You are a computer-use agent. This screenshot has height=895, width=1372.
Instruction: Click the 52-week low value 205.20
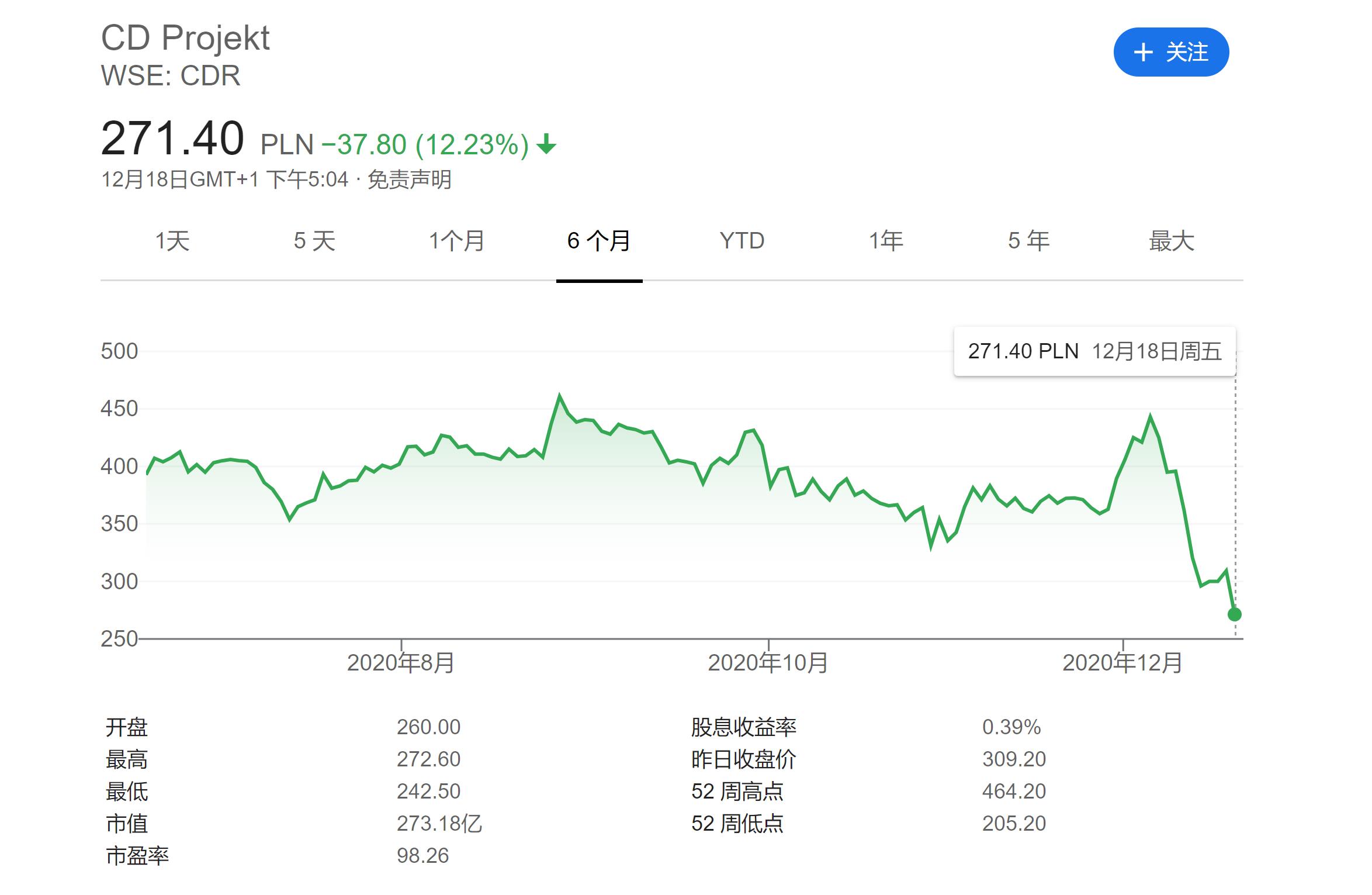point(1014,824)
